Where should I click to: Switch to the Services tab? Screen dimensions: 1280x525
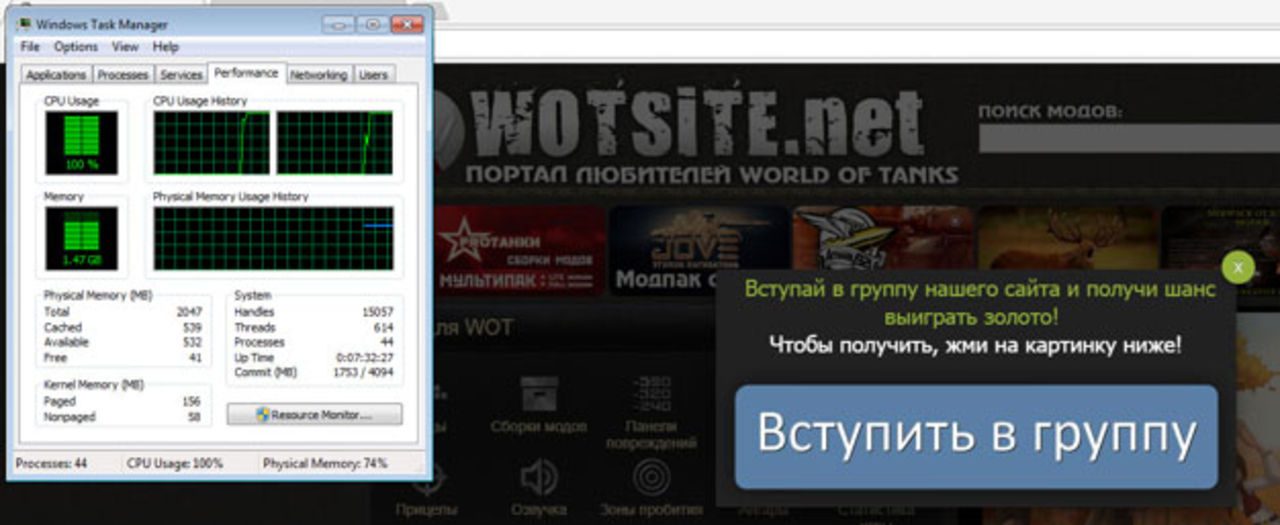181,75
